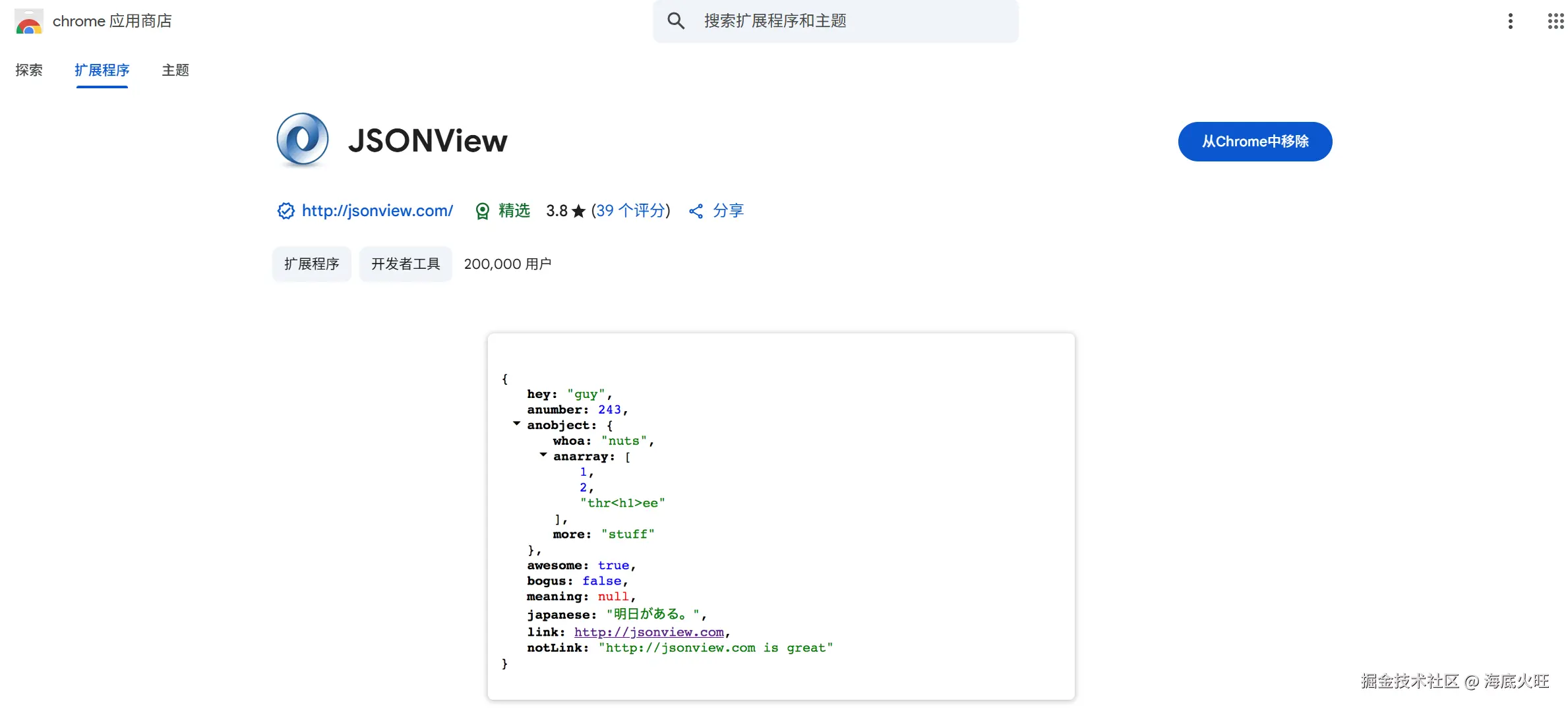Click the hey: "guy" line in the preview
Image resolution: width=1568 pixels, height=709 pixels.
[x=570, y=394]
